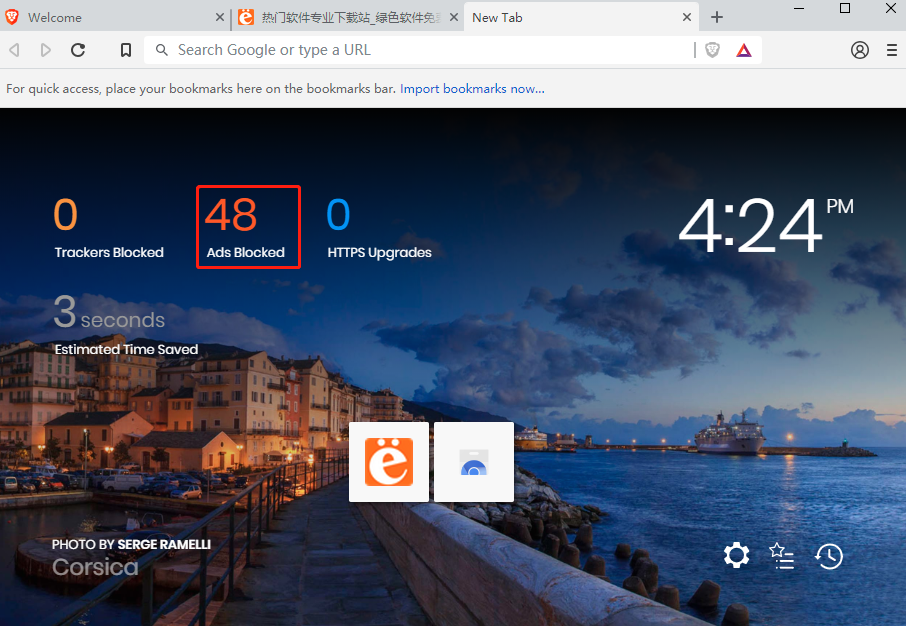Close the Welcome tab
This screenshot has height=626, width=906.
[220, 17]
